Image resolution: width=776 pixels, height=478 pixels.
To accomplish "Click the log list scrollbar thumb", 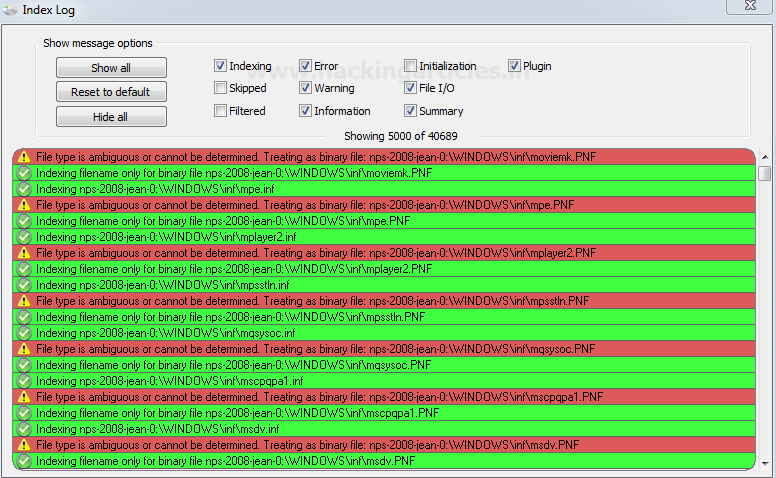I will pos(765,173).
